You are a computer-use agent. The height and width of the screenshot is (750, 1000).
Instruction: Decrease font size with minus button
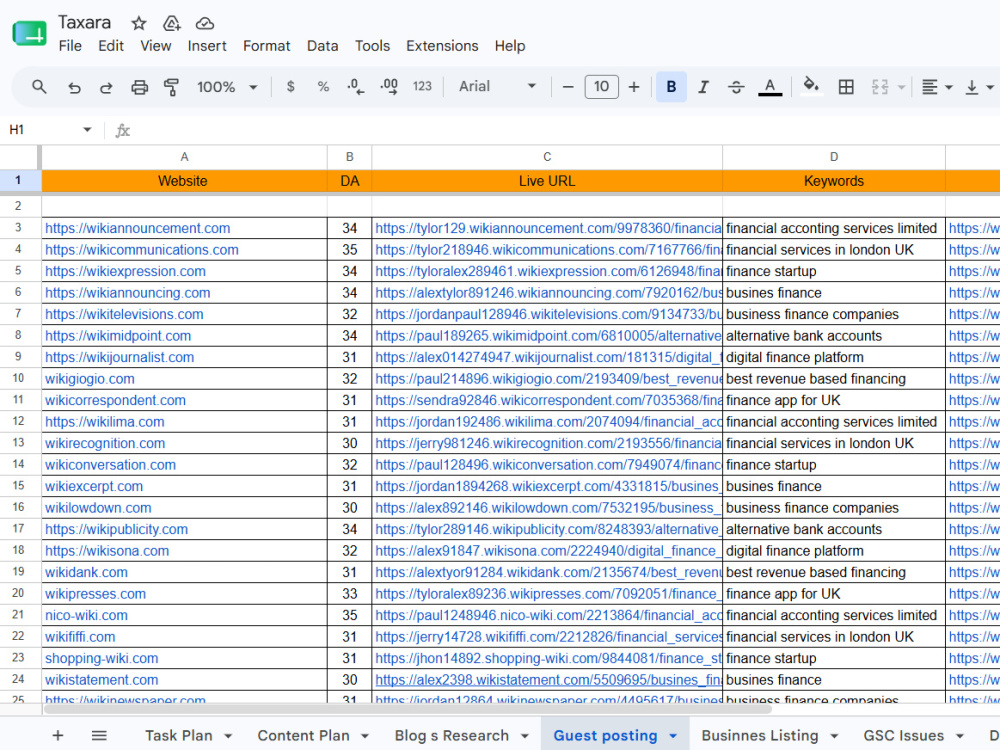568,87
